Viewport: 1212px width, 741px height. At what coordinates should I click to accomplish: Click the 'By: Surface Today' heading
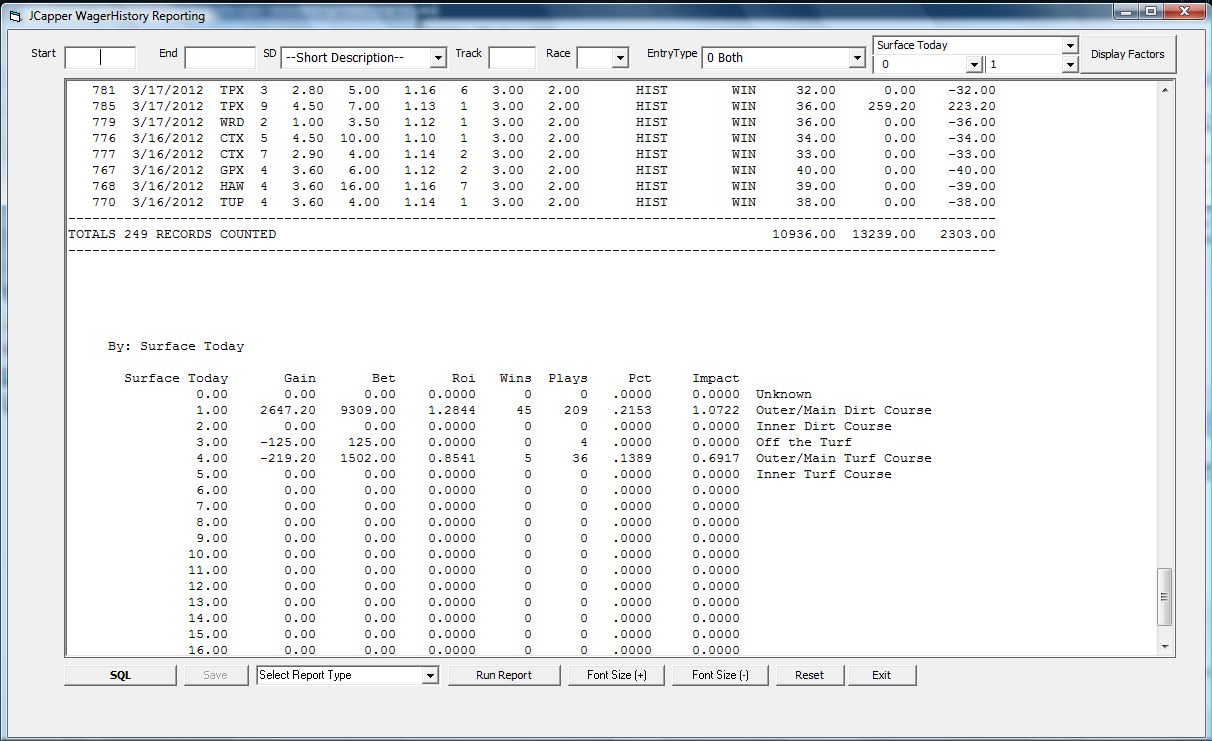tap(176, 346)
